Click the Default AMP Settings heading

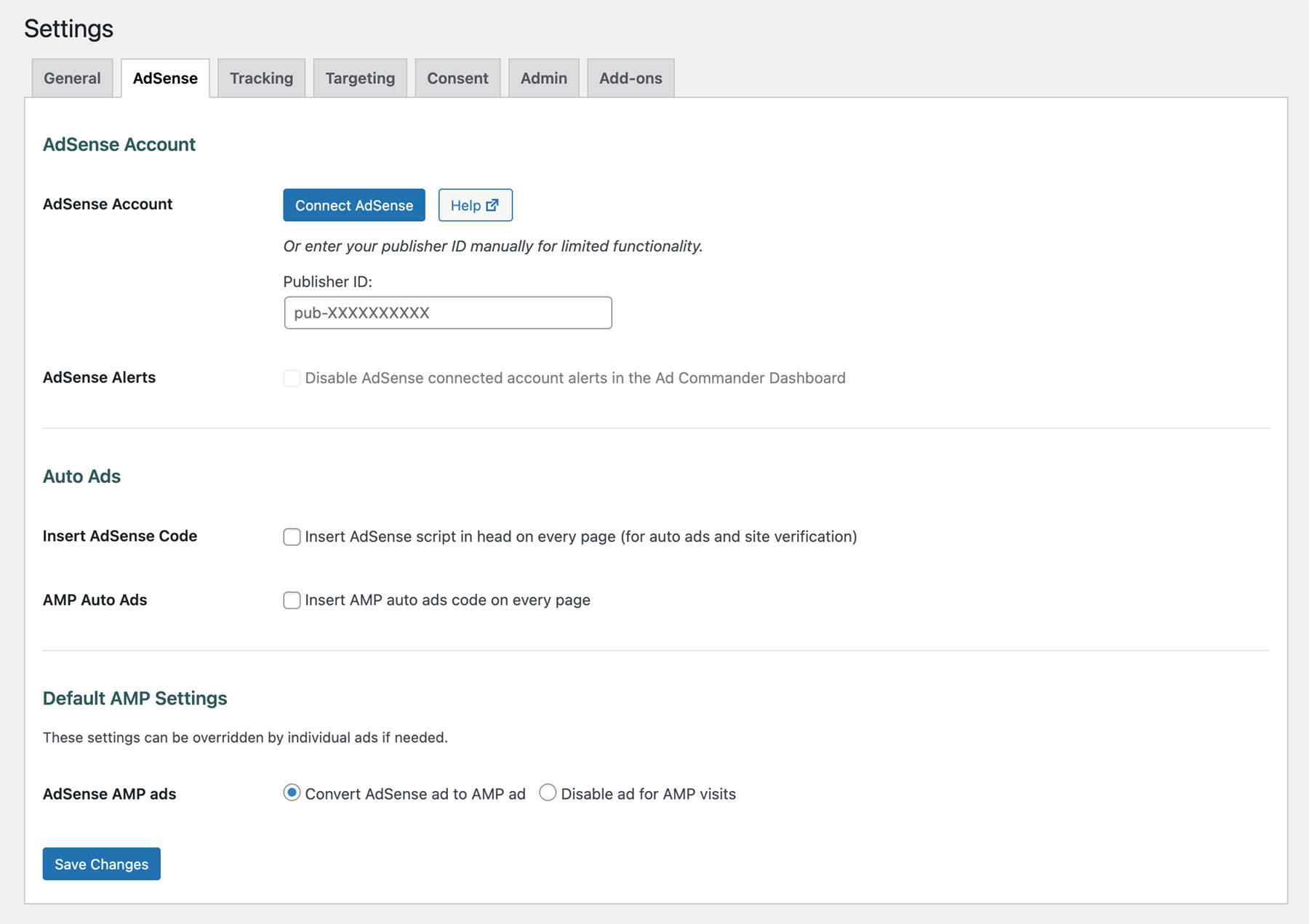coord(135,698)
